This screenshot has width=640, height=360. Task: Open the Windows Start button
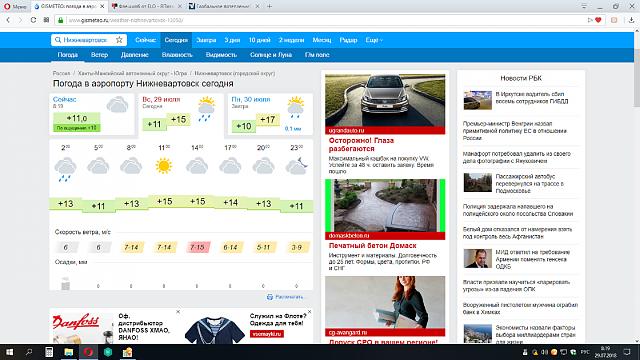[x=9, y=352]
